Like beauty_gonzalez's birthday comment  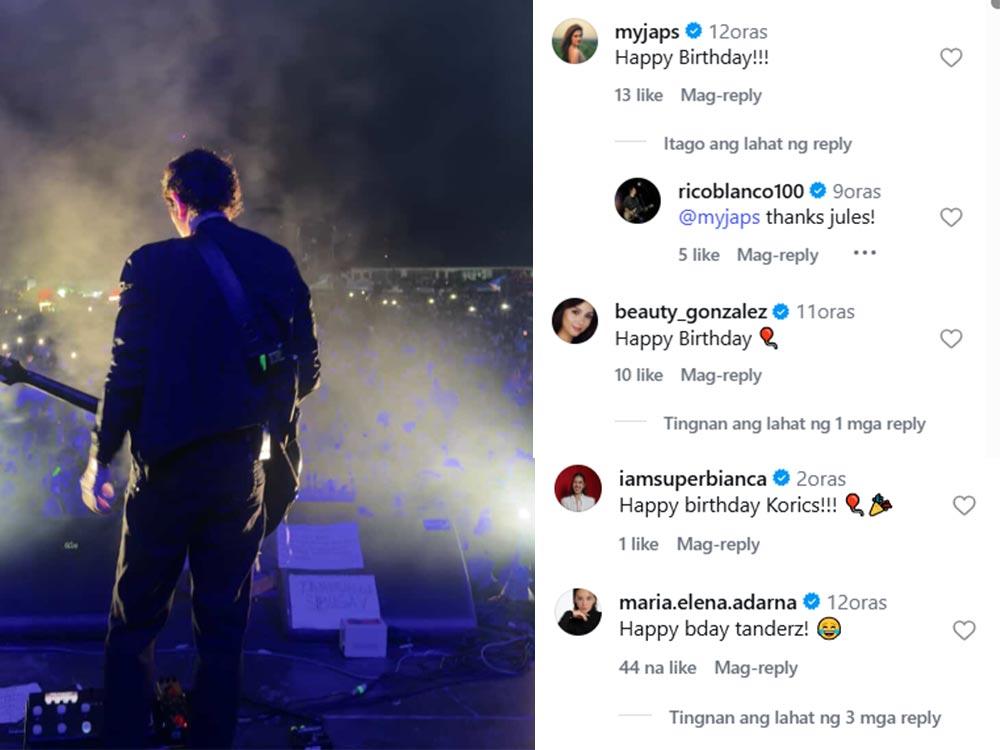point(951,339)
